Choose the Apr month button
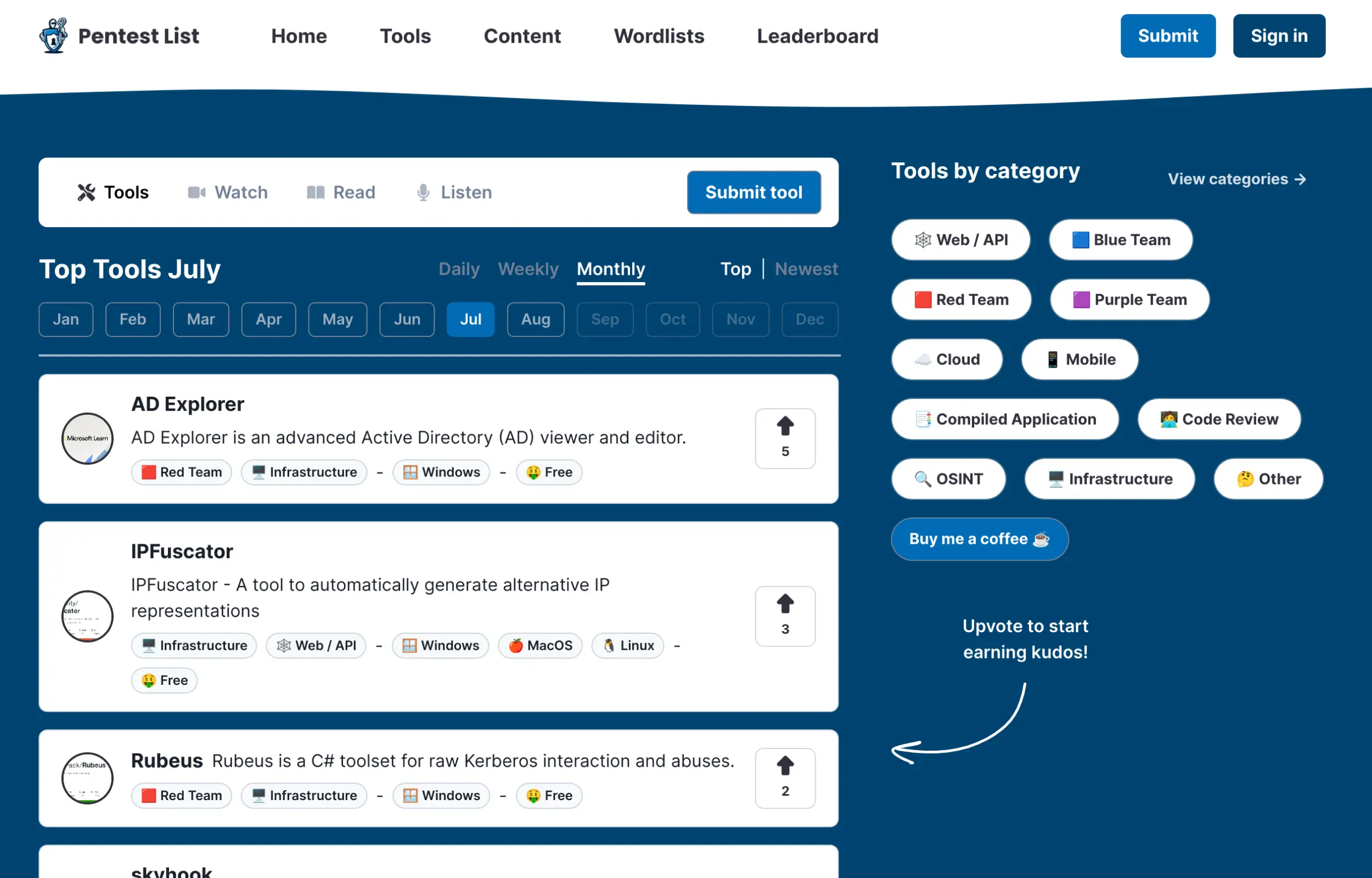This screenshot has height=878, width=1372. 268,319
